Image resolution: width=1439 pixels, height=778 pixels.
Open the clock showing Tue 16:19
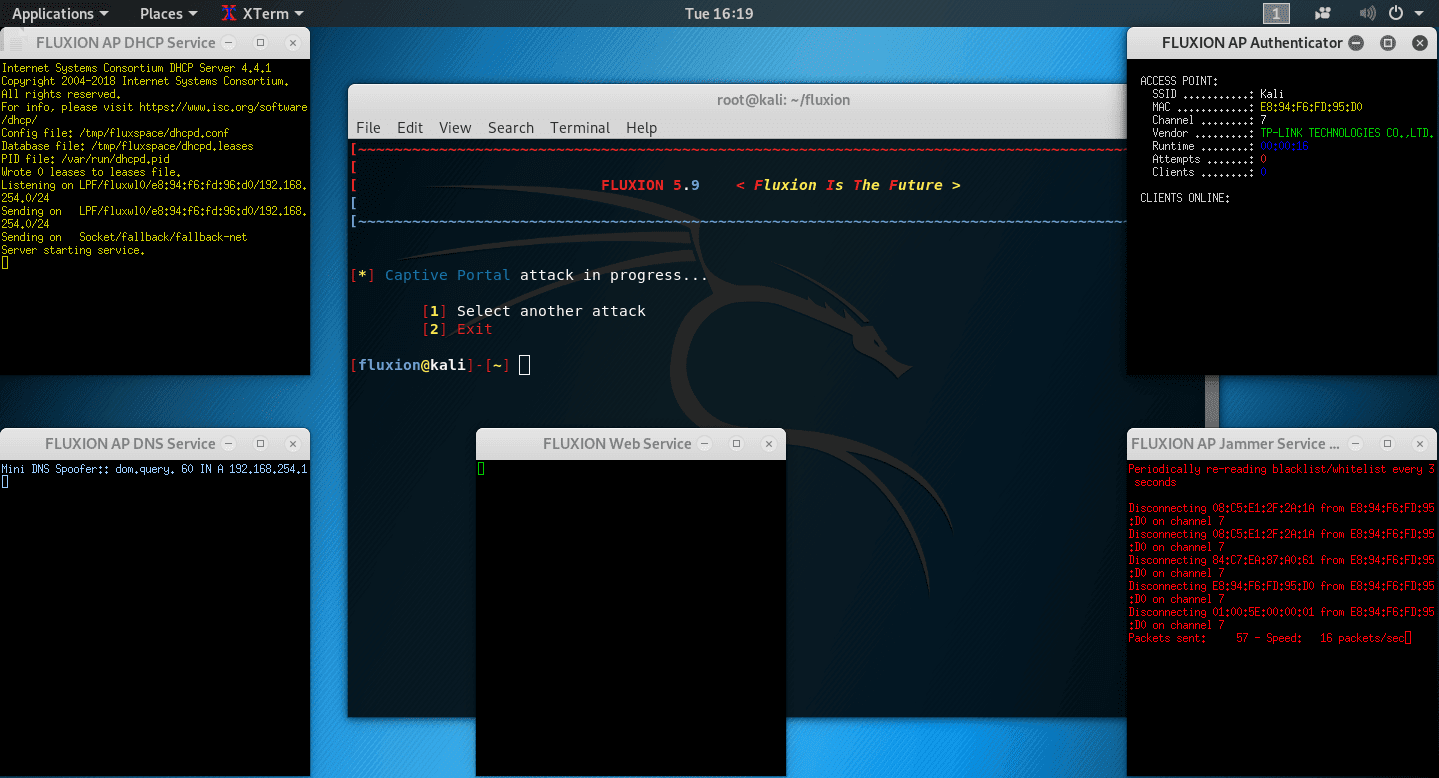click(x=719, y=13)
